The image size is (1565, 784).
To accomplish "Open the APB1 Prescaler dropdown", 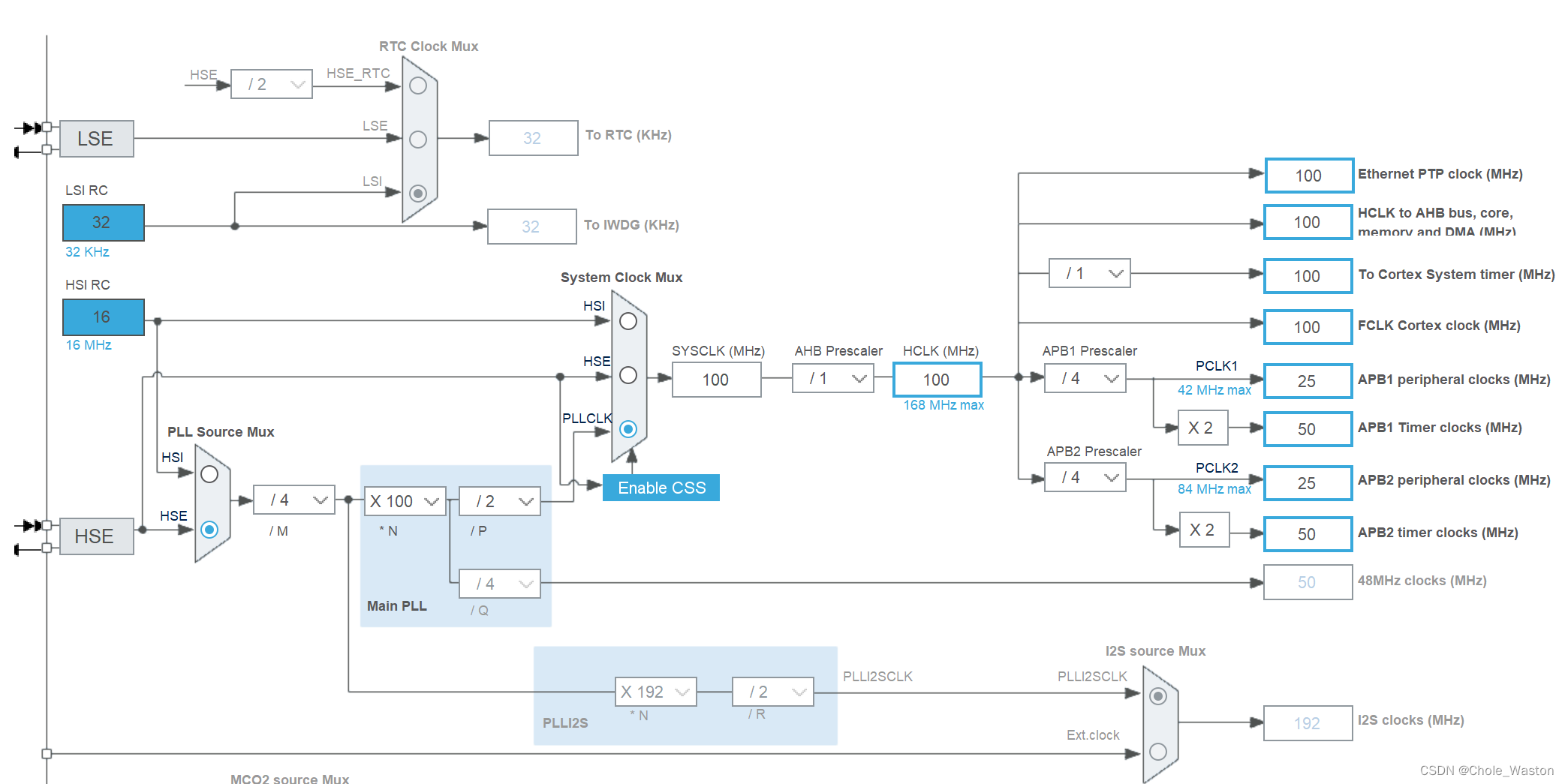I will [1085, 378].
